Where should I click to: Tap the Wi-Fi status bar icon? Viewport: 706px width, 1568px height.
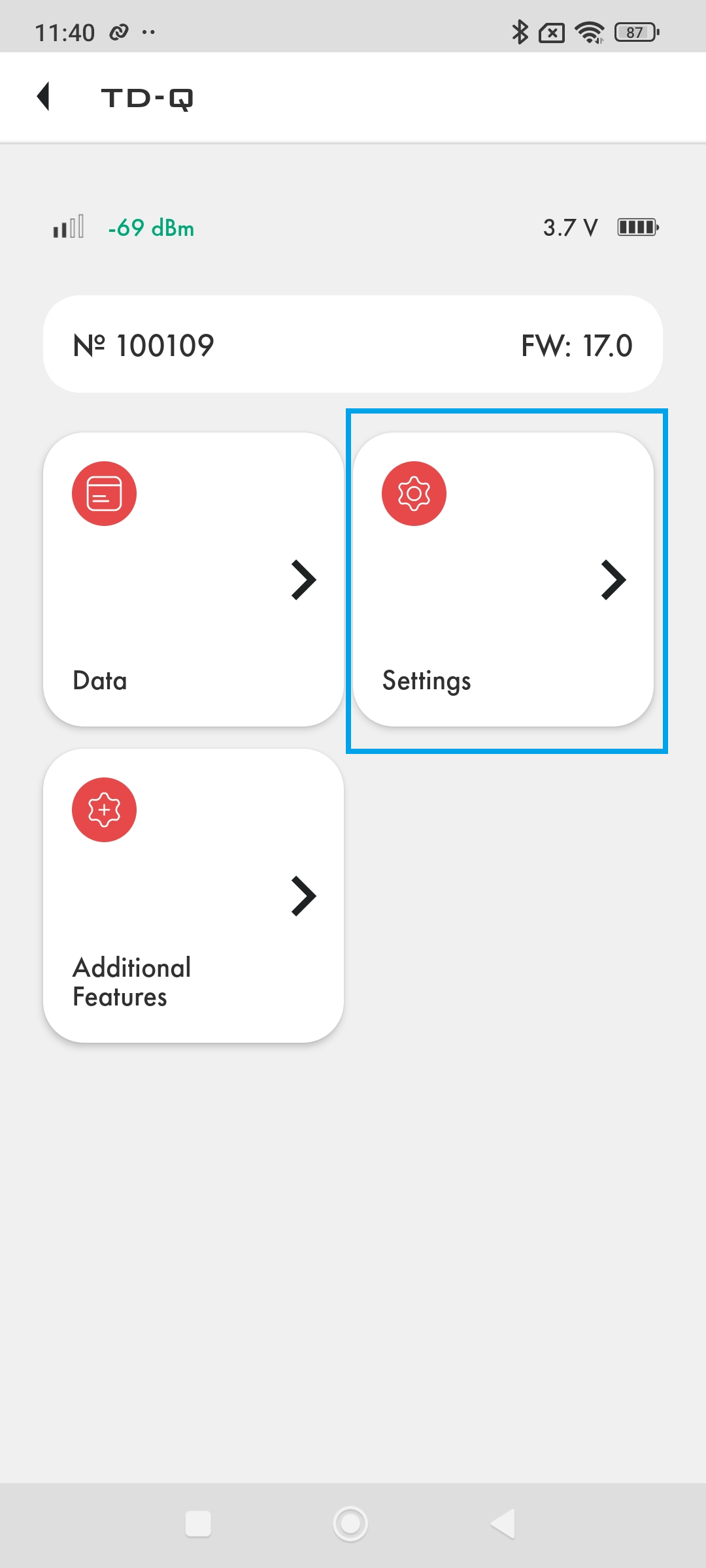point(589,32)
